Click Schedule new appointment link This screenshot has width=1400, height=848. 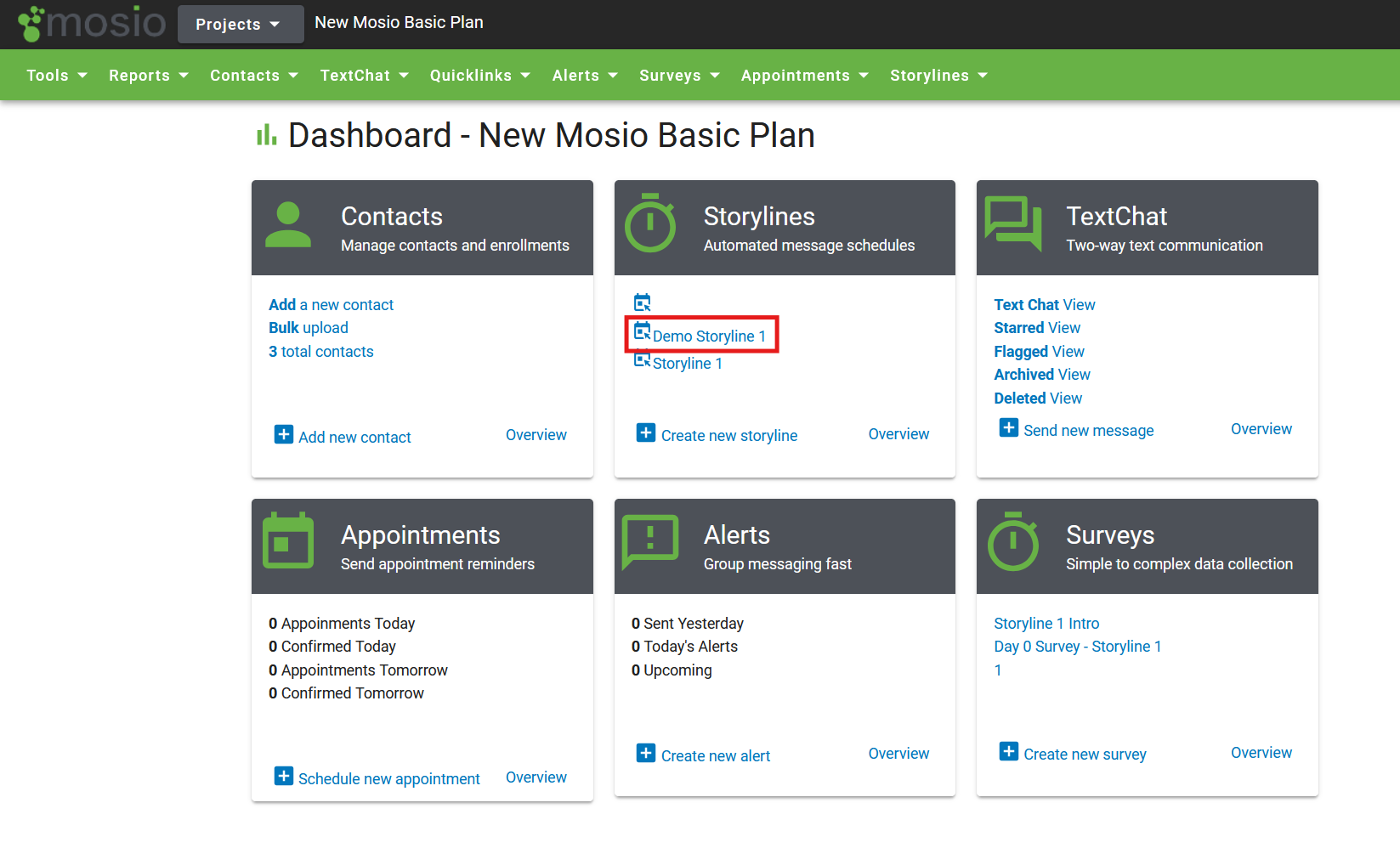(389, 779)
